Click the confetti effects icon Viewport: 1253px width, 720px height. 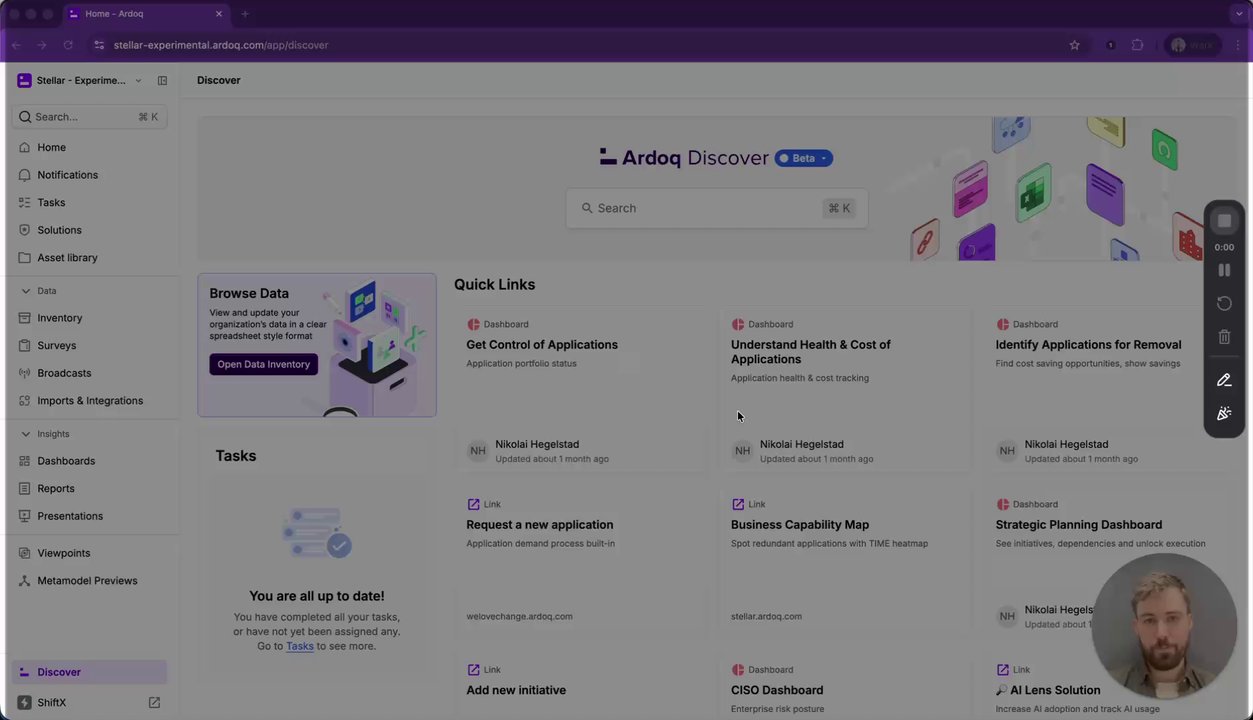(1224, 414)
